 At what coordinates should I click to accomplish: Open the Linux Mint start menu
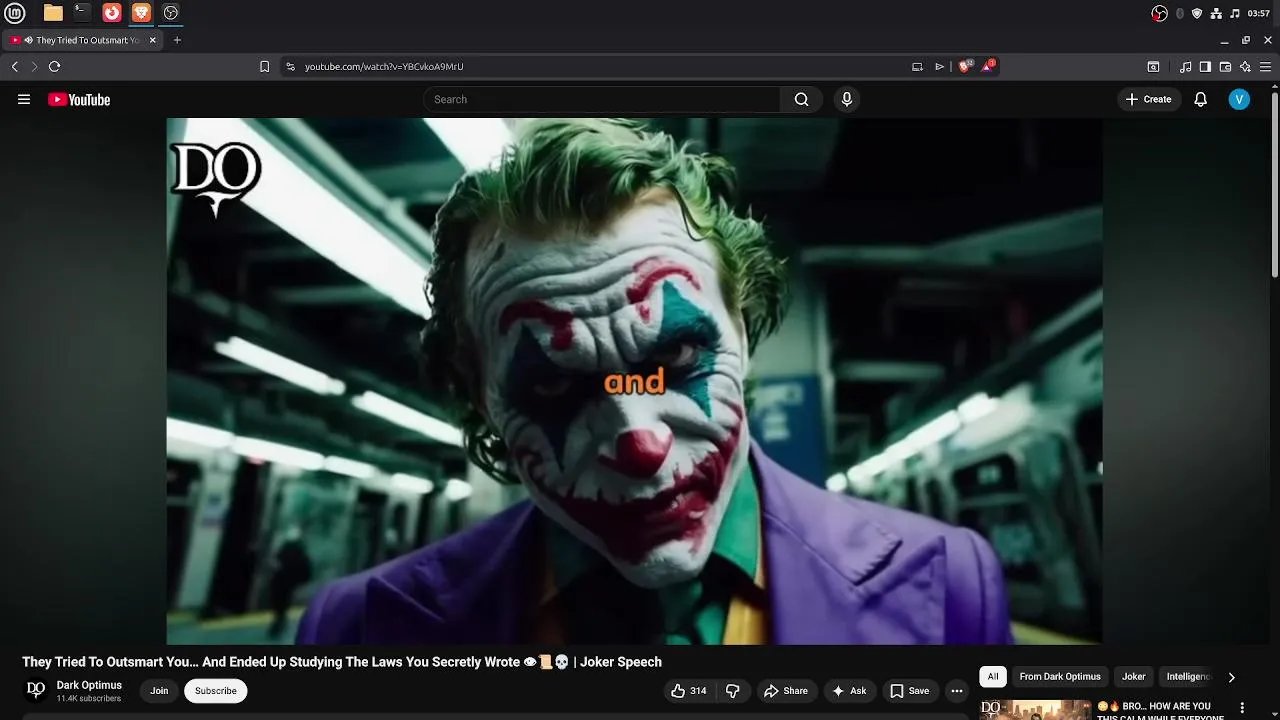coord(15,13)
